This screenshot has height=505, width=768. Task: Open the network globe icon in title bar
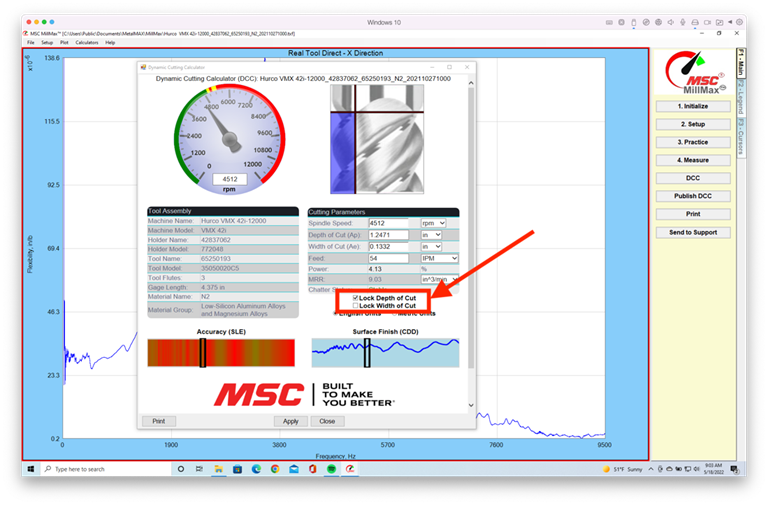[x=658, y=22]
